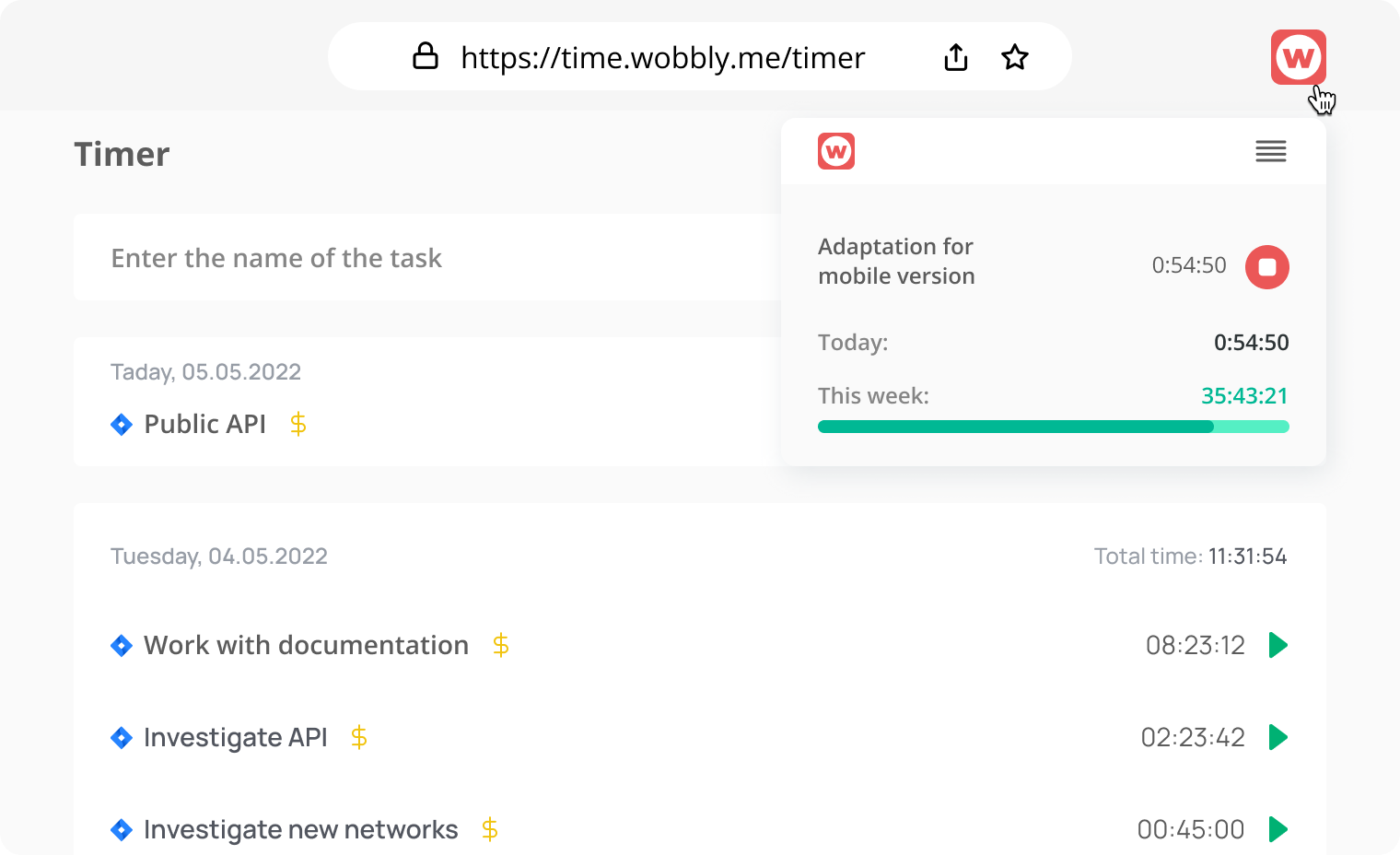The width and height of the screenshot is (1400, 855).
Task: Open the Wobbly browser extension icon
Action: coord(1298,57)
